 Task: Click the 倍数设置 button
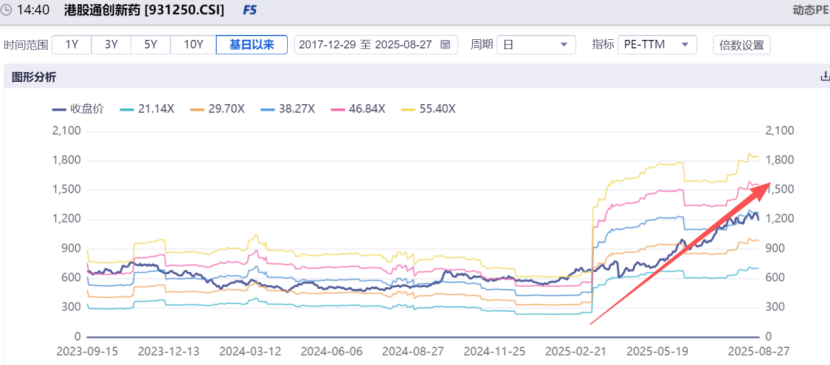coord(742,44)
